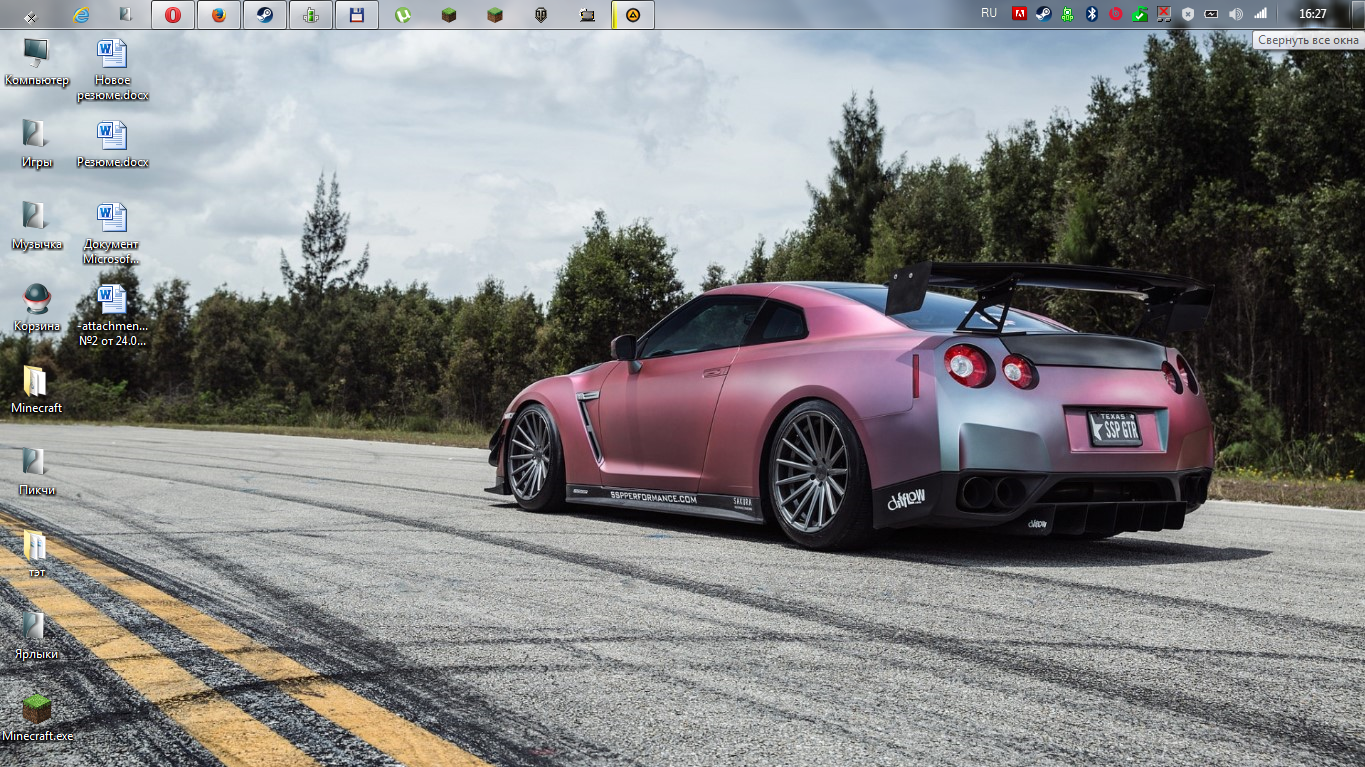Screen dimensions: 1365x767
Task: Click the network signal tray icon
Action: (1260, 14)
